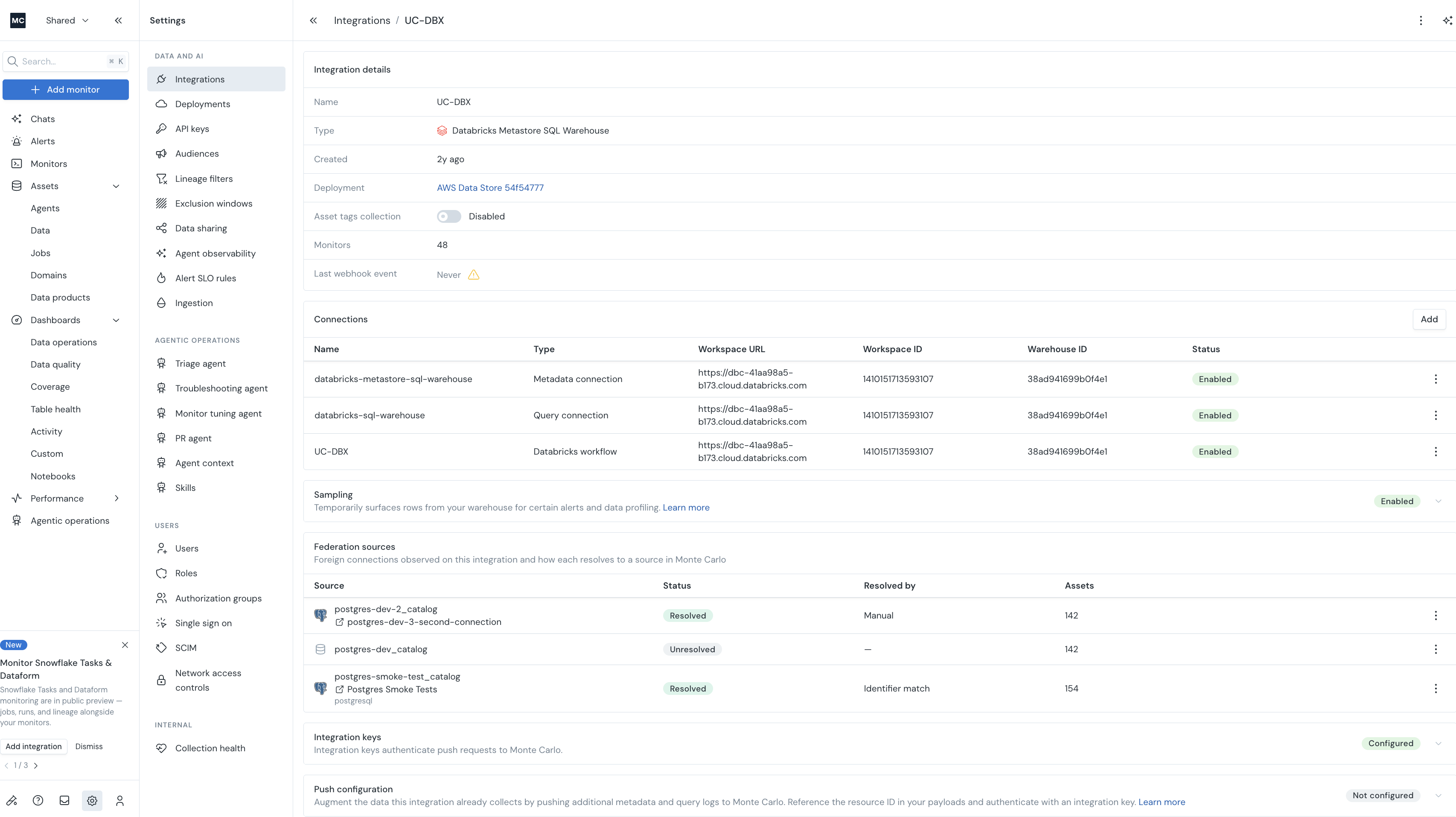Open API keys settings
This screenshot has width=1456, height=817.
[216, 129]
